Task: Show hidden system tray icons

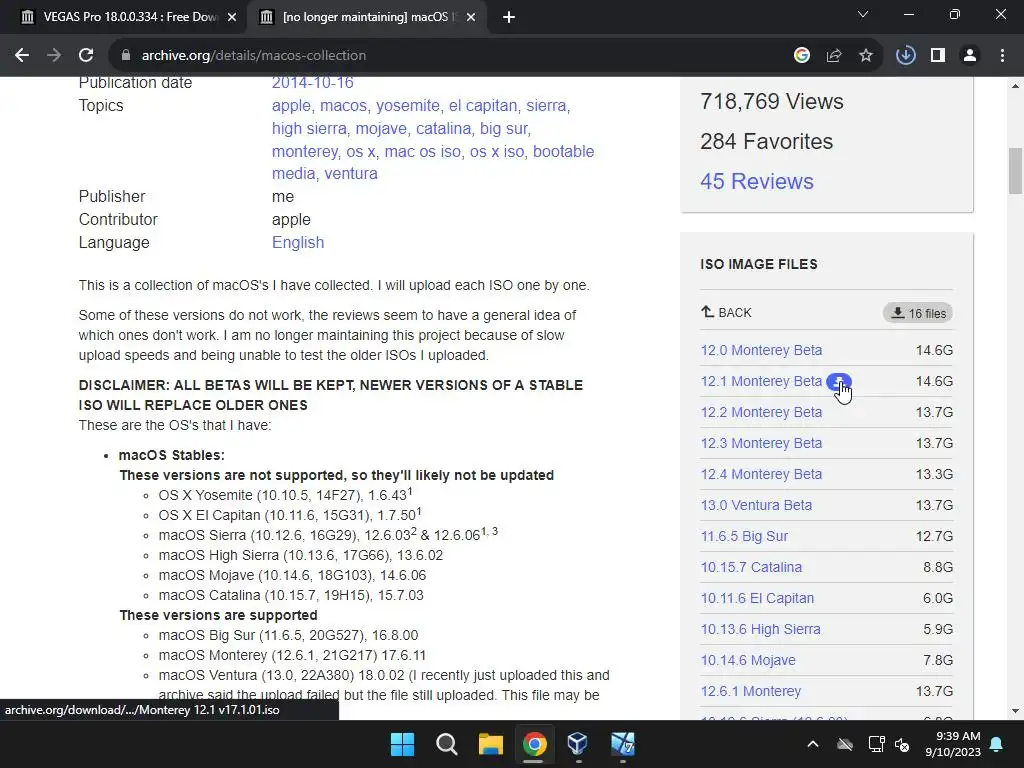Action: [x=813, y=744]
